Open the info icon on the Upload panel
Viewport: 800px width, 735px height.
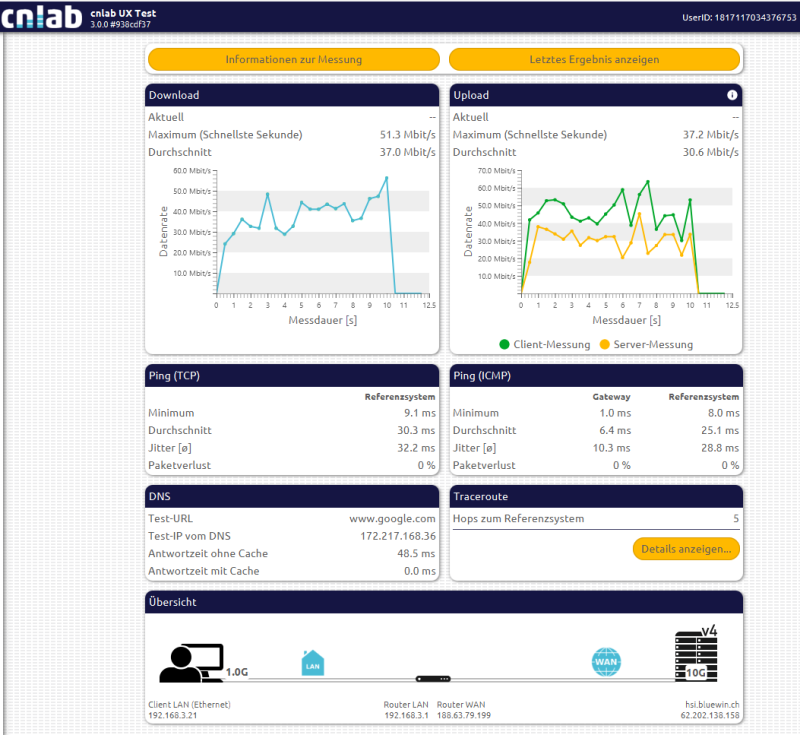pos(732,95)
